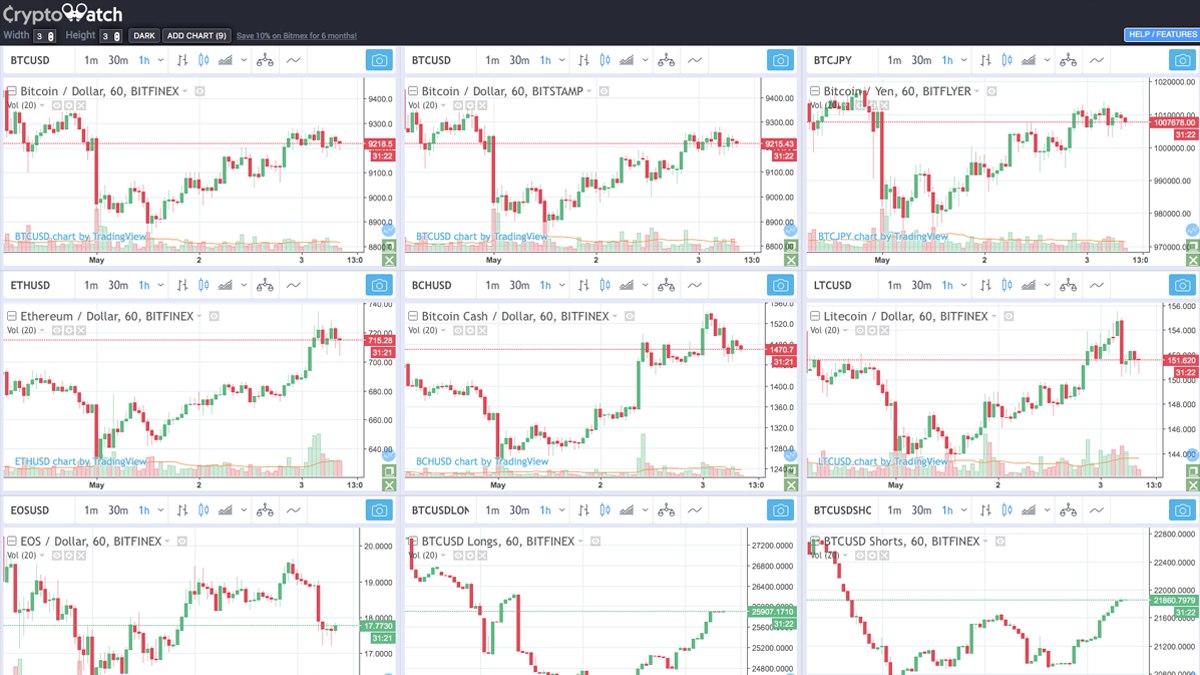Select 30m interval on BTCUSDLONGS chart
Viewport: 1200px width, 675px height.
520,510
